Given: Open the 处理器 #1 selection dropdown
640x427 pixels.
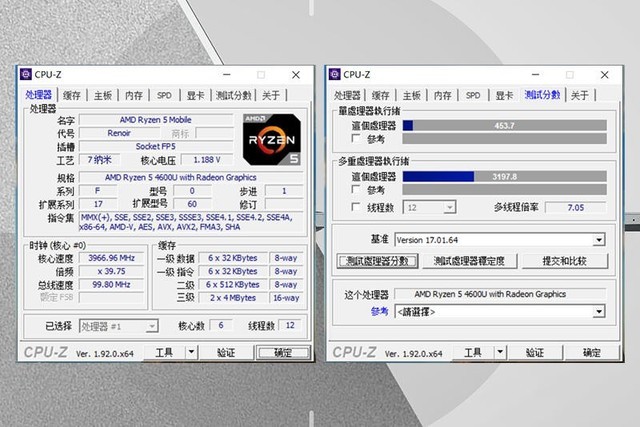Looking at the screenshot, I should pyautogui.click(x=118, y=326).
